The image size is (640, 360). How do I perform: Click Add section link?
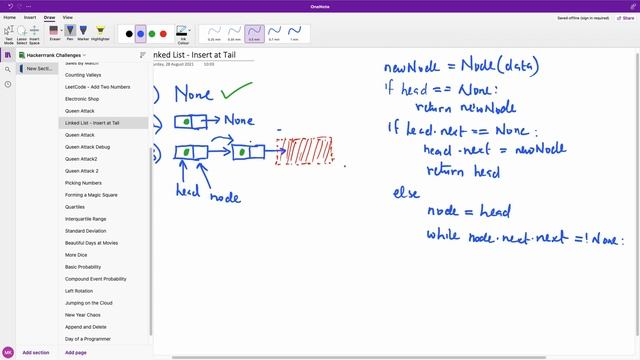pos(36,353)
